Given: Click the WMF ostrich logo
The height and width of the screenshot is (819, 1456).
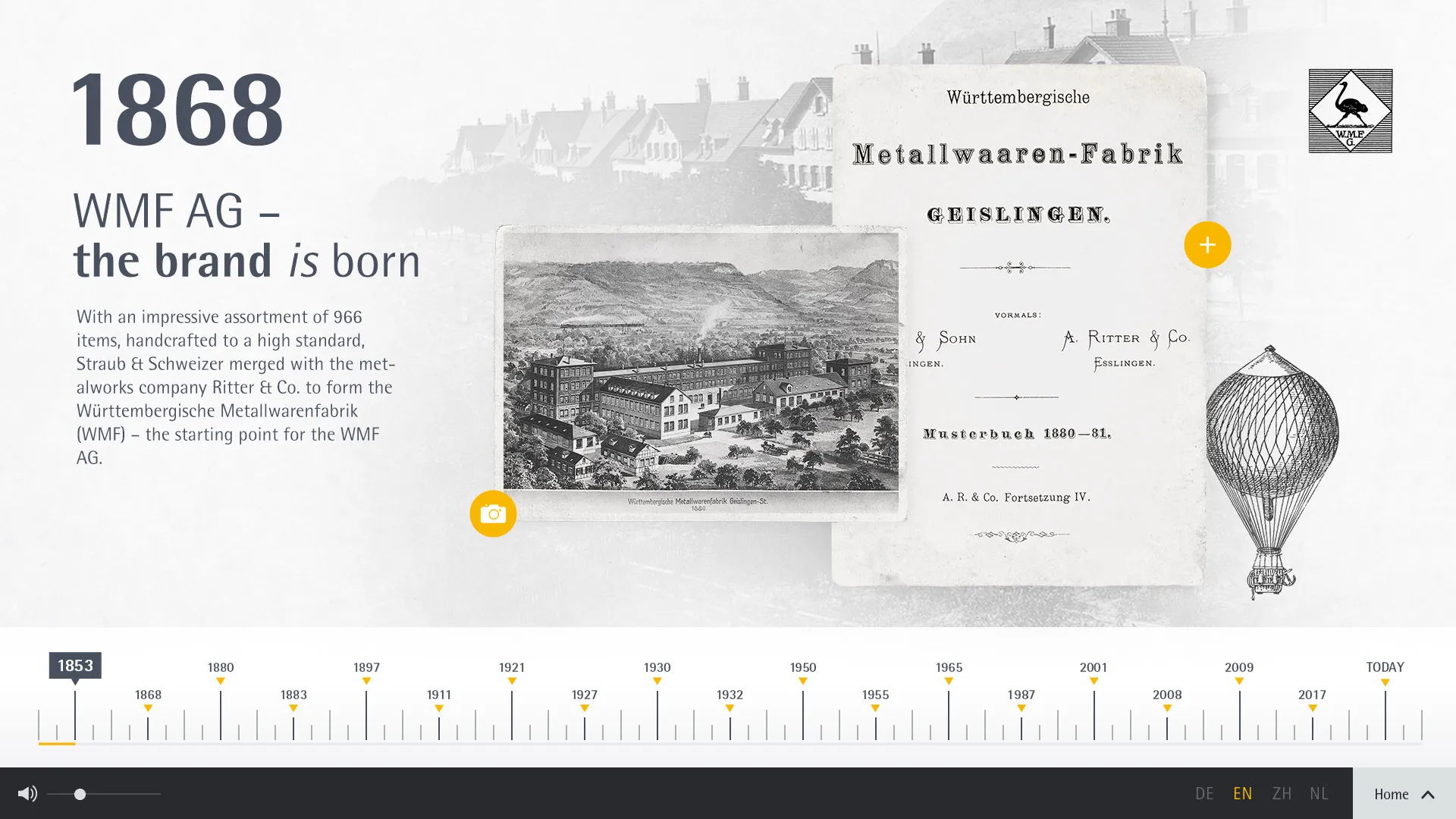Looking at the screenshot, I should (1350, 111).
